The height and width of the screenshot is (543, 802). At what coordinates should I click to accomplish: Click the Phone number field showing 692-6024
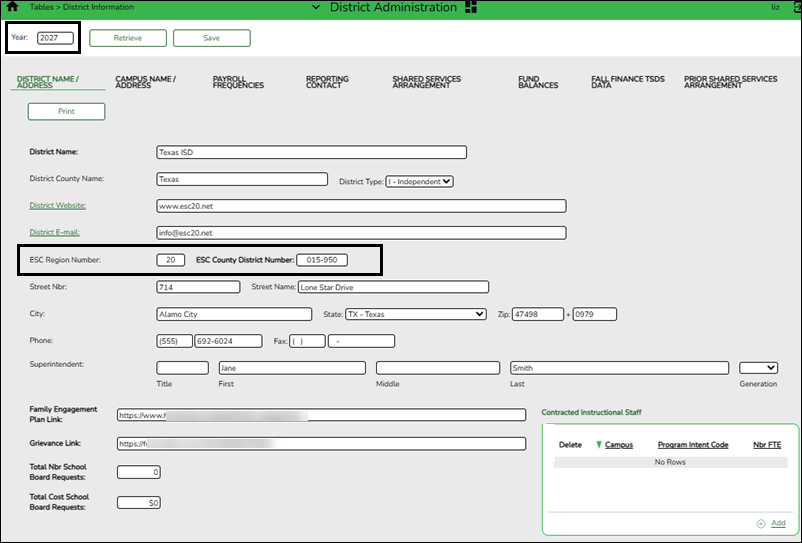point(228,341)
